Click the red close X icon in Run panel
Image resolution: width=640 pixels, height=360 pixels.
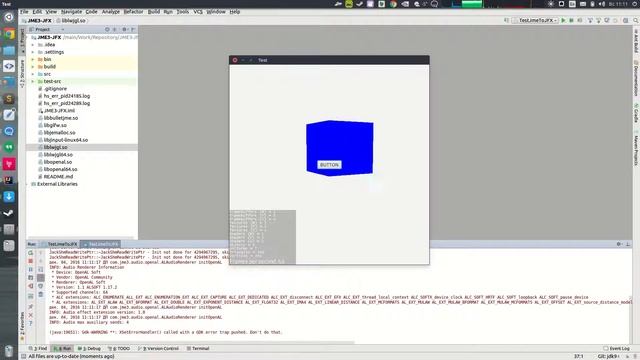[x=31, y=315]
